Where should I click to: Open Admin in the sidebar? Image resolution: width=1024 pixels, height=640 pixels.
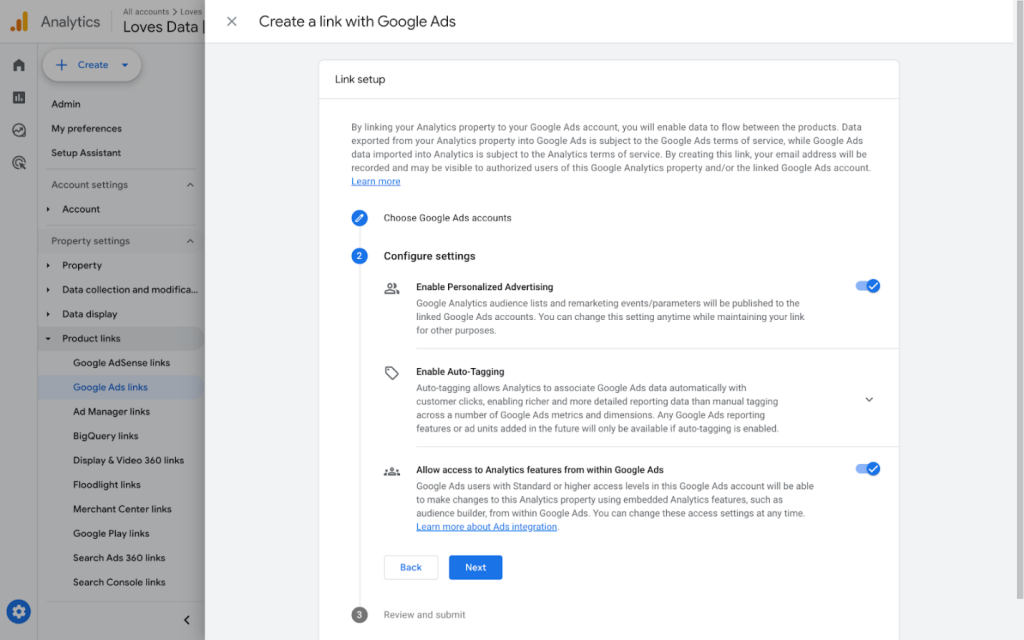pyautogui.click(x=66, y=104)
